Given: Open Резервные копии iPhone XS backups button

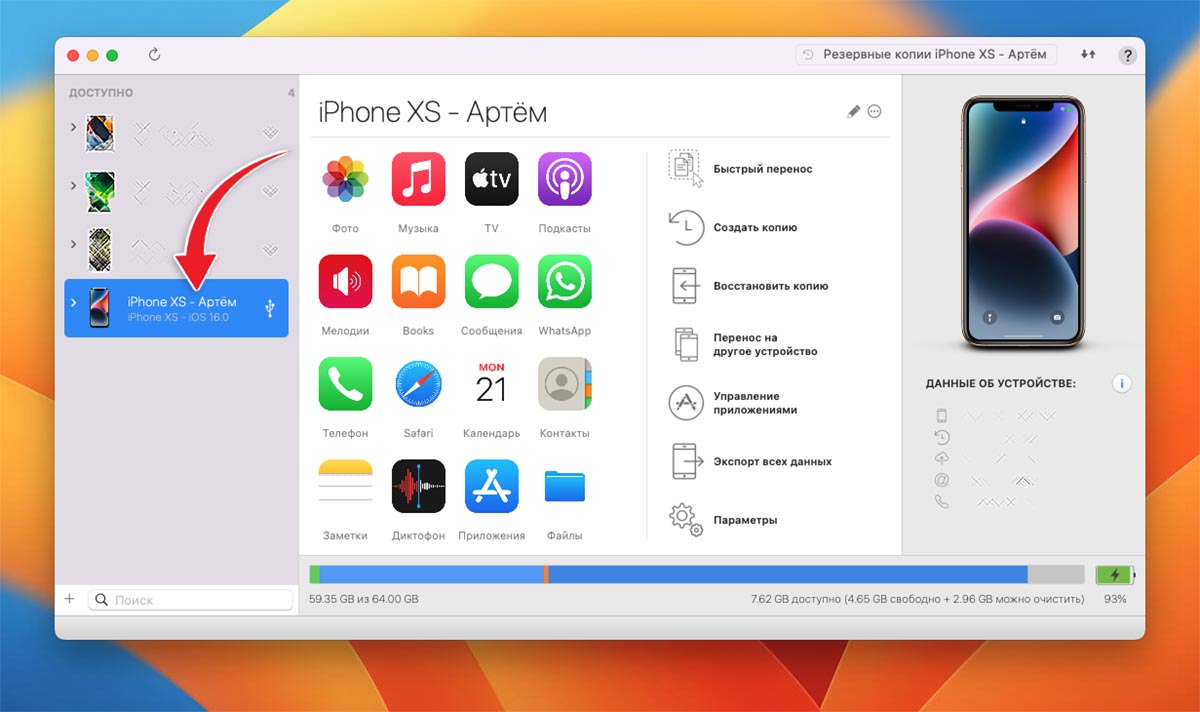Looking at the screenshot, I should pyautogui.click(x=926, y=55).
